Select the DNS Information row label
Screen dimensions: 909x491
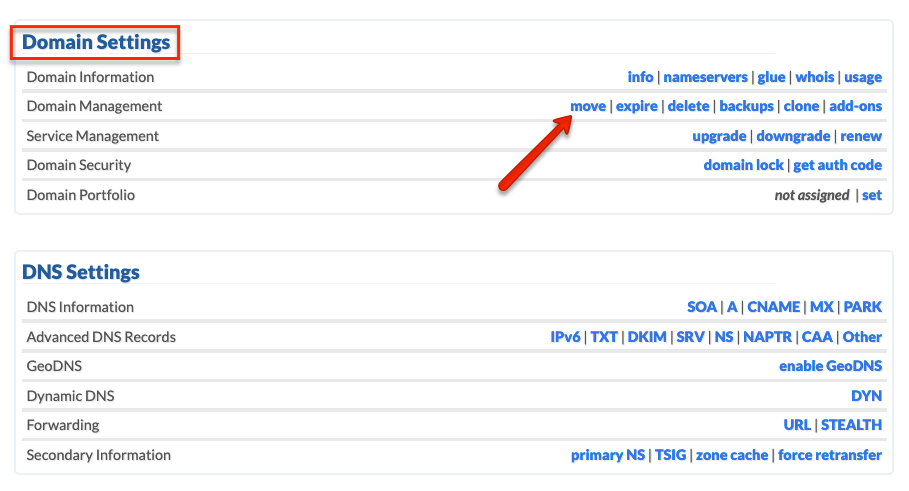pos(80,307)
